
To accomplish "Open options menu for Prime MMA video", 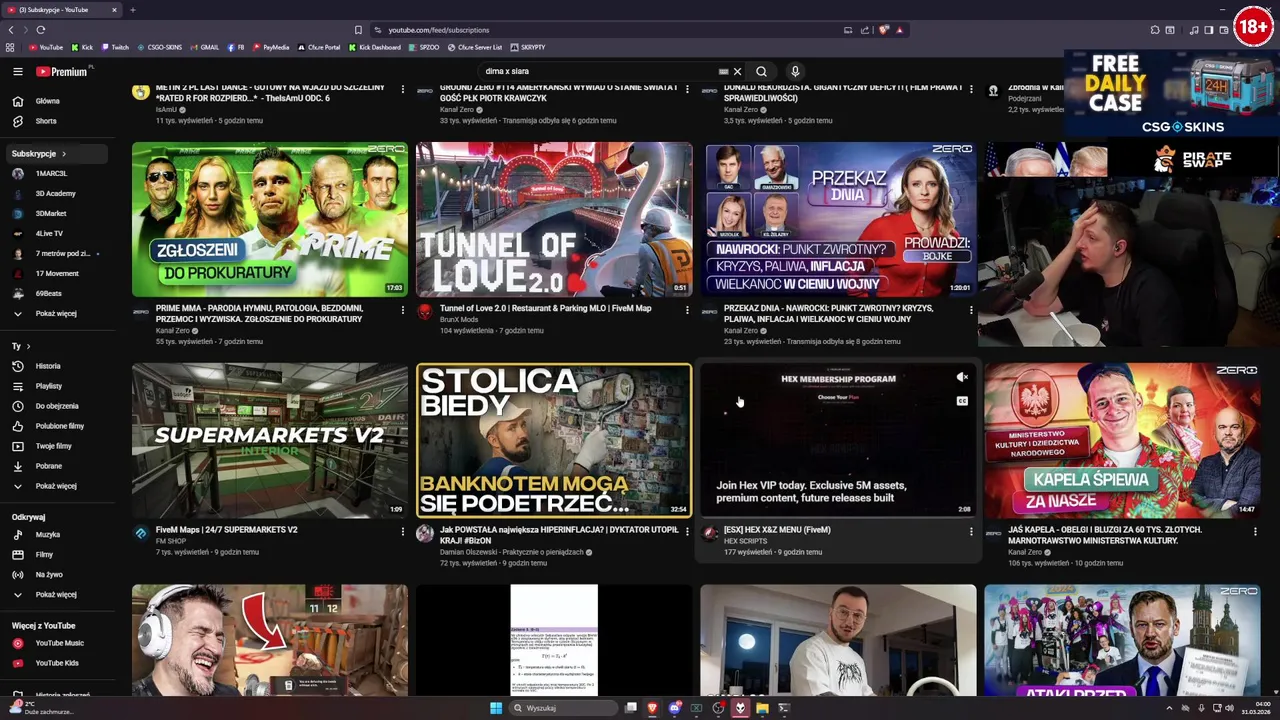I will [x=403, y=310].
